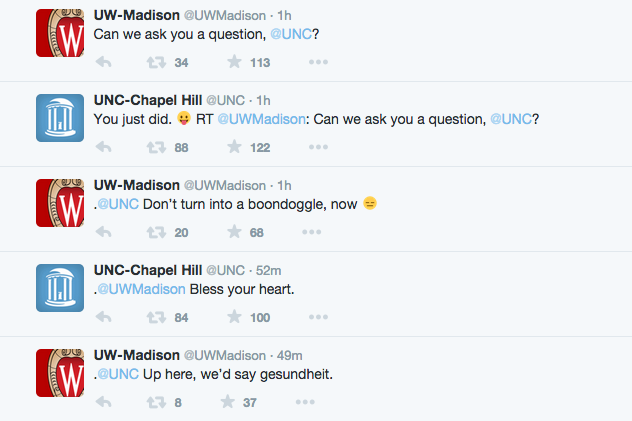This screenshot has height=421, width=632.
Task: Reply to the first UW-Madison tweet
Action: pyautogui.click(x=103, y=62)
